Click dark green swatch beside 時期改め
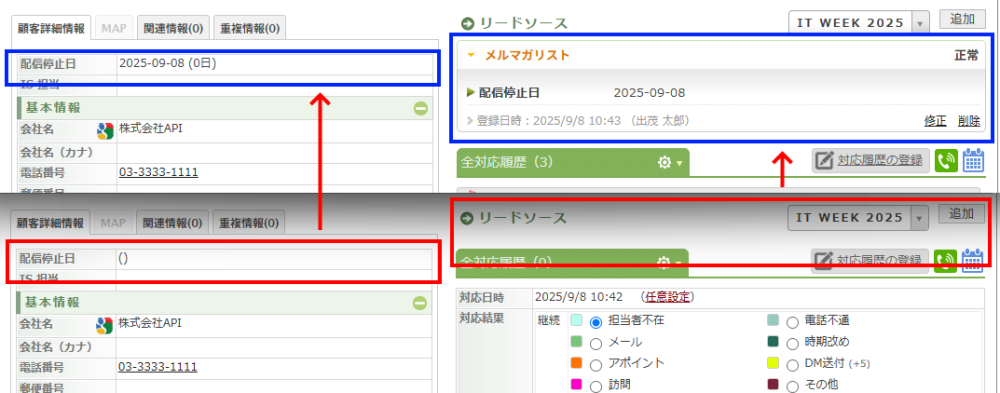The image size is (1000, 393). click(x=773, y=342)
